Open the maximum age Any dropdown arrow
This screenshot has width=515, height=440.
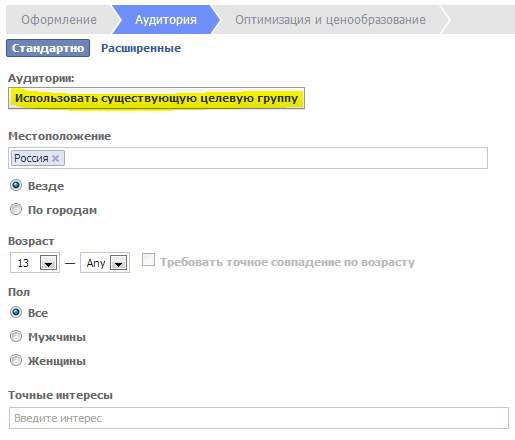click(118, 263)
